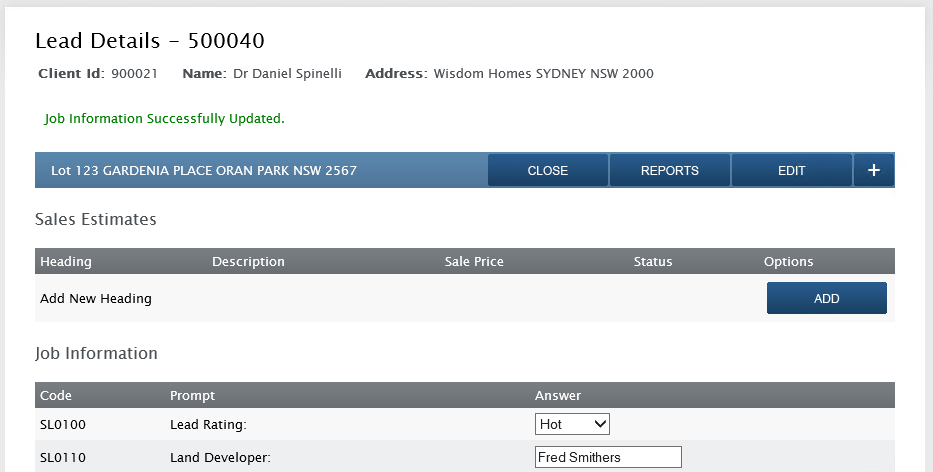Screen dimensions: 933x472
Task: Click the Code column header
Action: tap(56, 395)
